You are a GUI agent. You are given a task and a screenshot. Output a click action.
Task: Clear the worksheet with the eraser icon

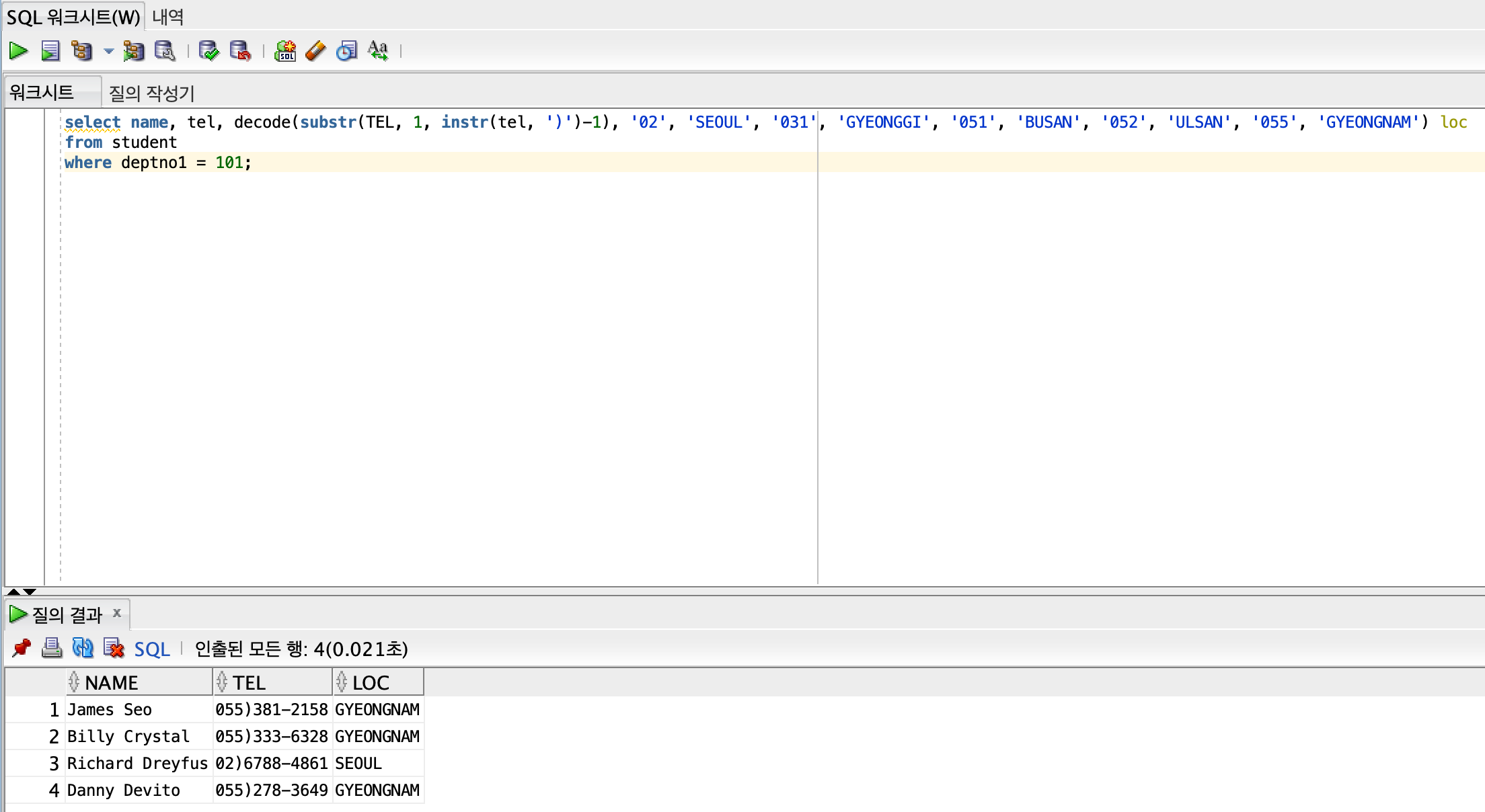(x=315, y=50)
